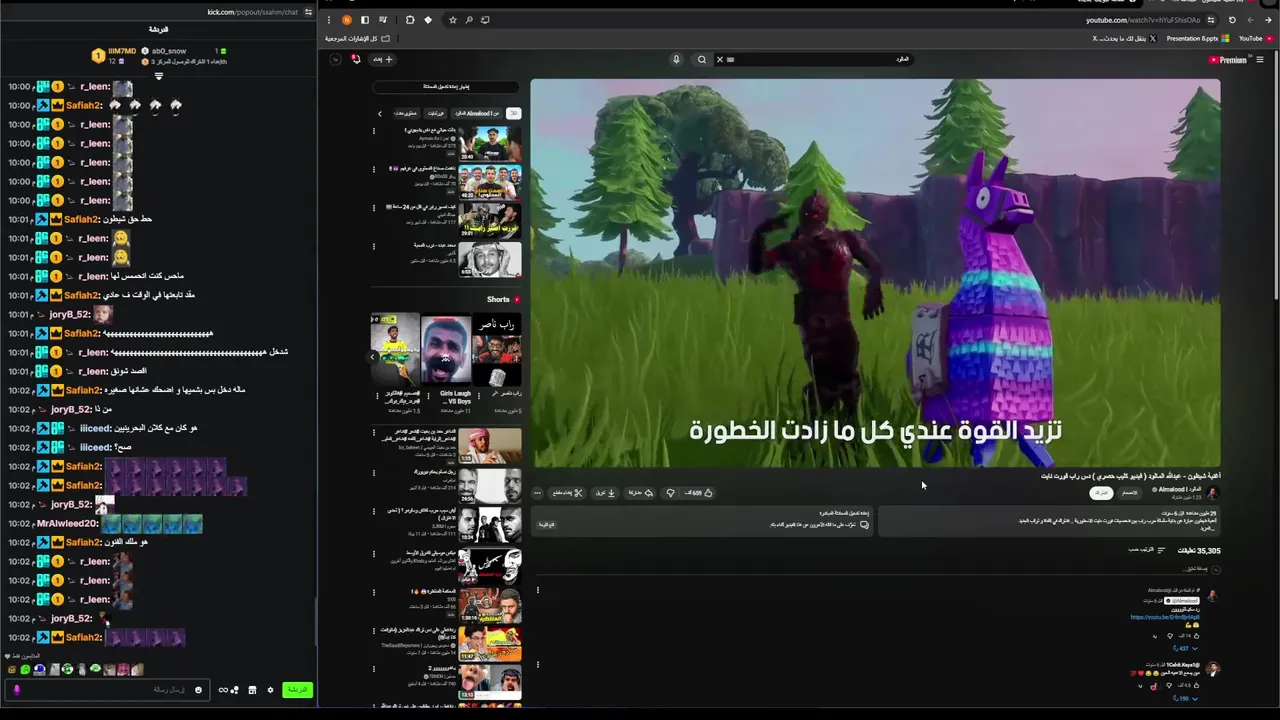Open the youtu.be link in pinned comment
This screenshot has height=720, width=1280.
pos(1165,617)
